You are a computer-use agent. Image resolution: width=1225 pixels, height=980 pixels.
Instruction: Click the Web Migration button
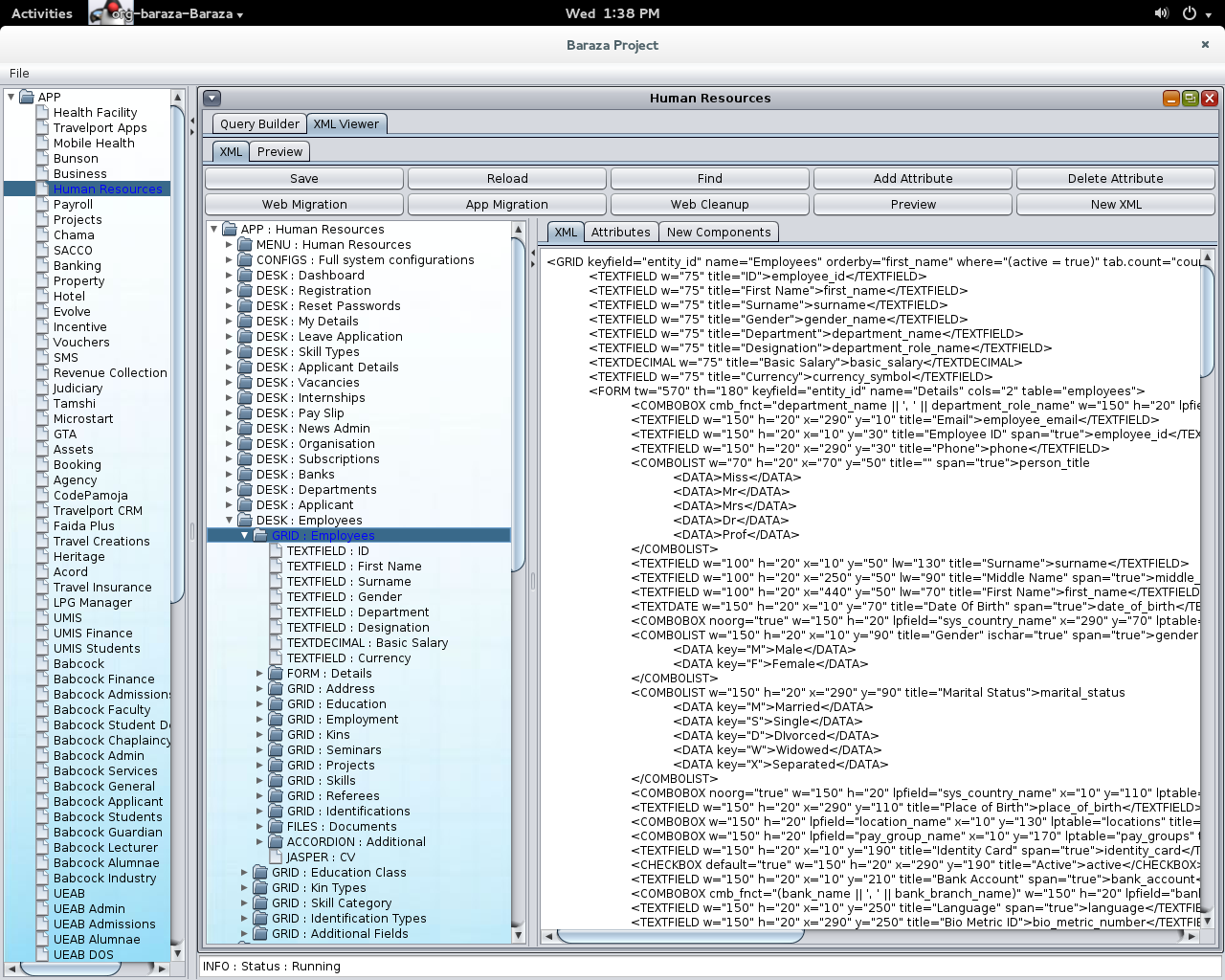[304, 204]
